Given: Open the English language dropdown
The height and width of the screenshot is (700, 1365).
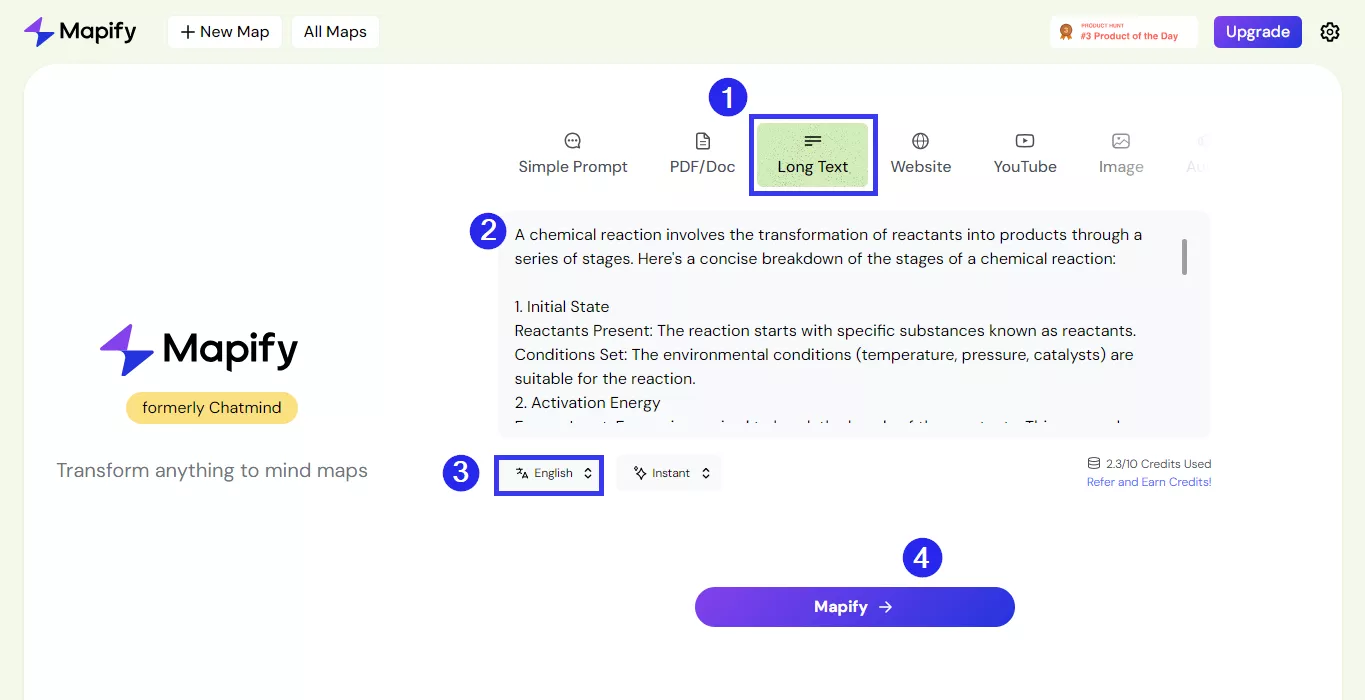Looking at the screenshot, I should (x=548, y=472).
